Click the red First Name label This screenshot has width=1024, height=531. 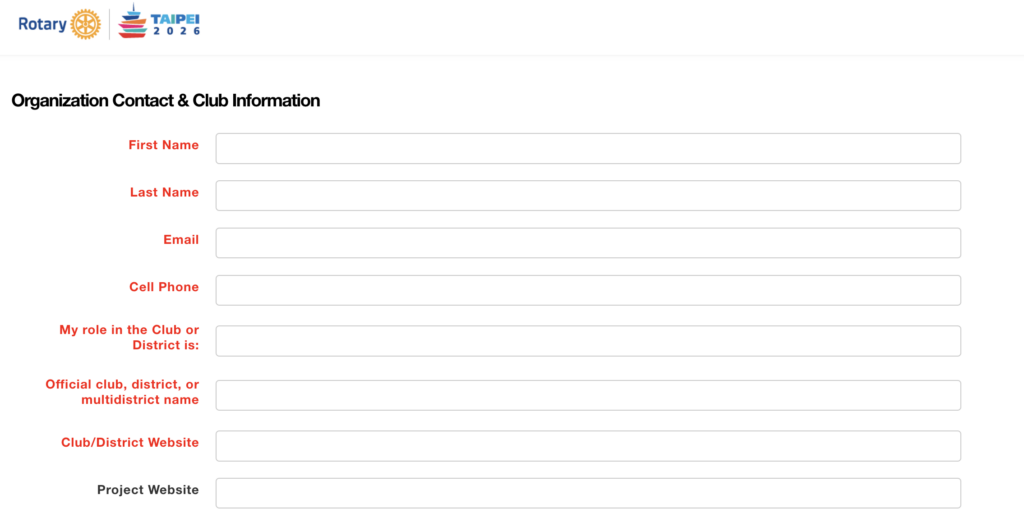163,145
